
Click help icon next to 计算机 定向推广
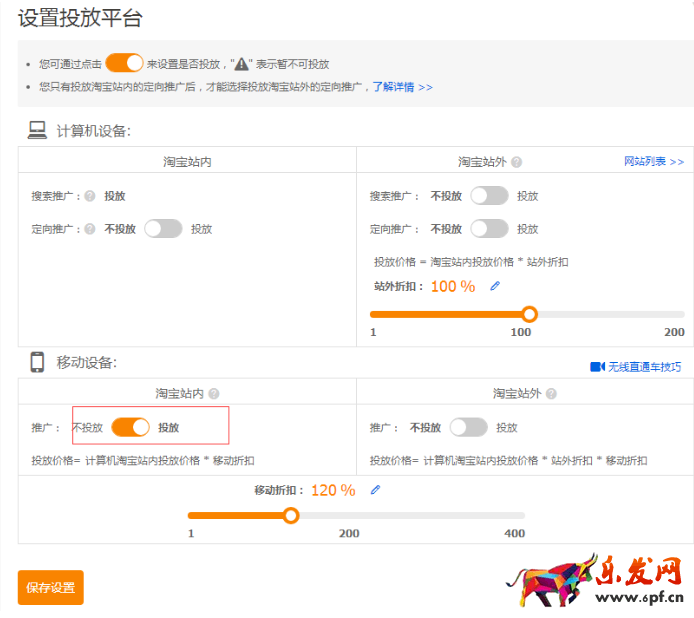click(x=90, y=229)
